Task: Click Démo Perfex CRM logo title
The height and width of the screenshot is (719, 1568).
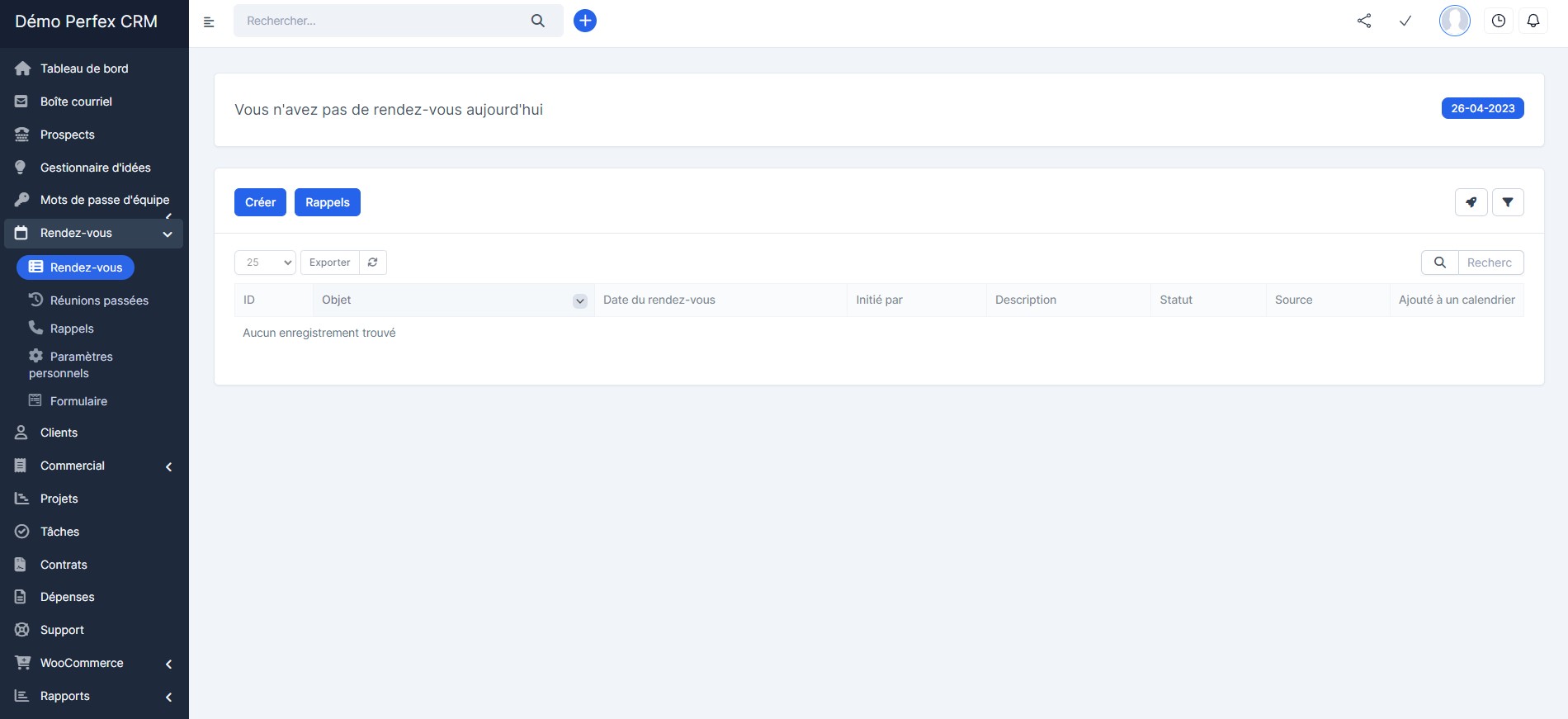Action: pos(86,21)
